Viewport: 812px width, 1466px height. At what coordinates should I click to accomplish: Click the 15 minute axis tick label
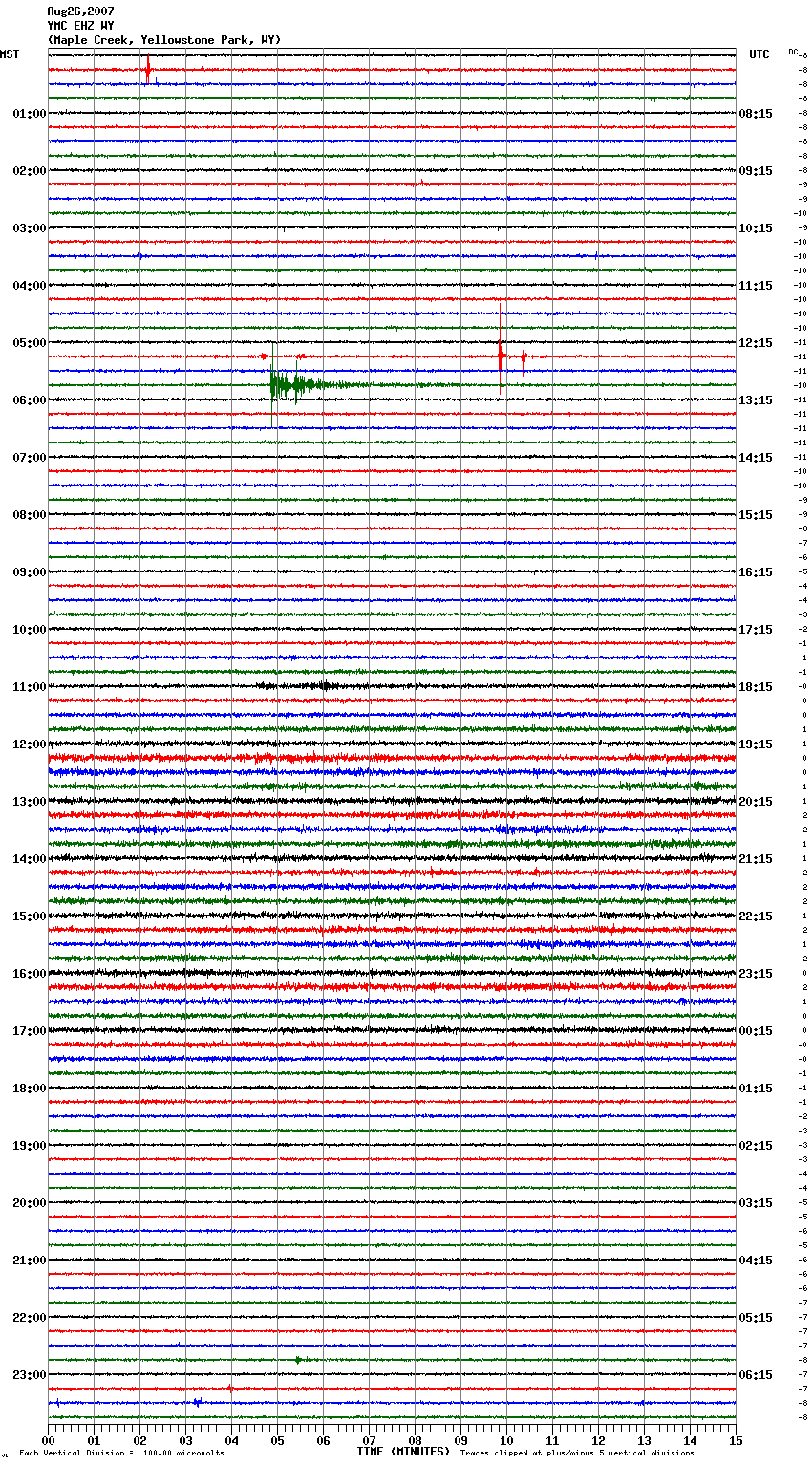(736, 1440)
